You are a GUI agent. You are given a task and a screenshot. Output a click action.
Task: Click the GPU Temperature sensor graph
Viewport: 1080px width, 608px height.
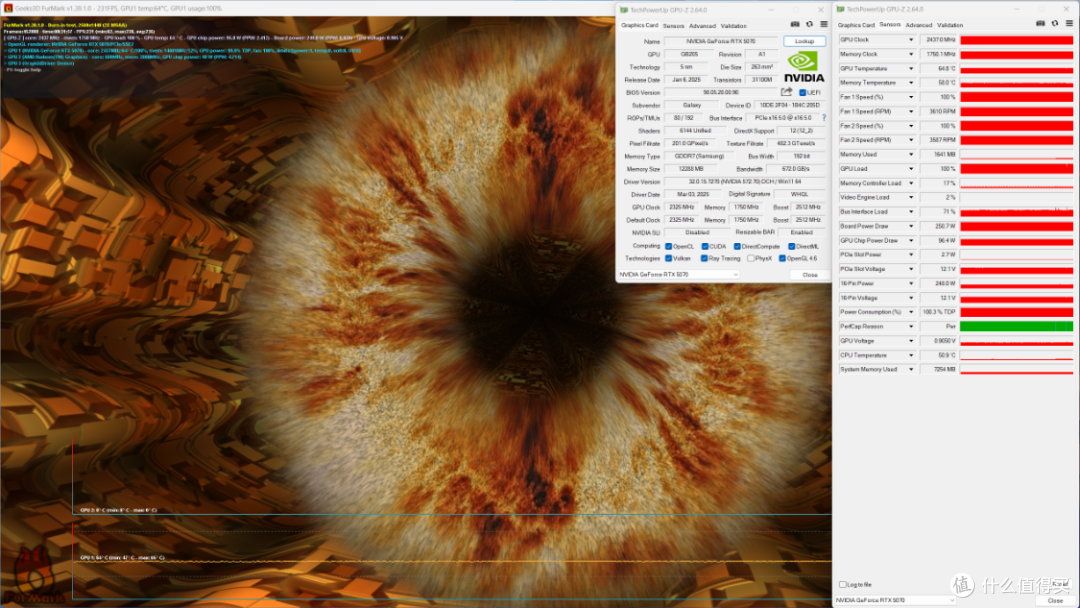1017,69
